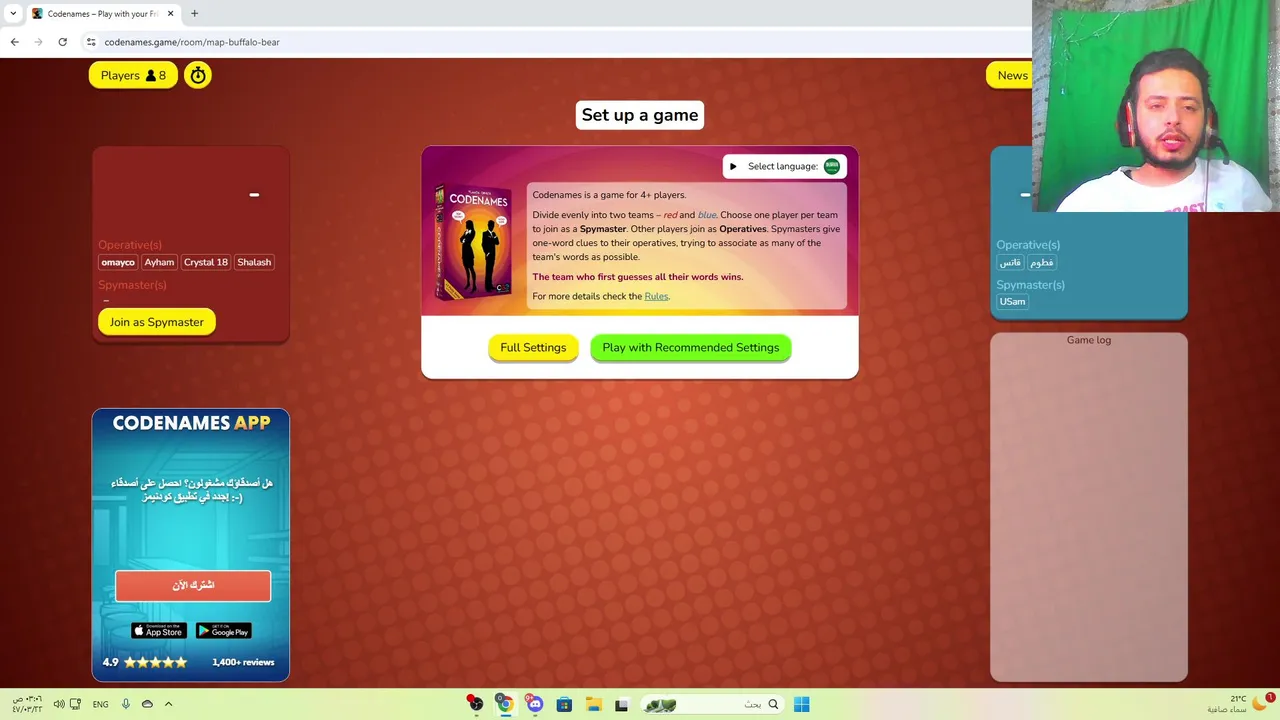Open the terminal-like taskbar app icon

pyautogui.click(x=621, y=704)
